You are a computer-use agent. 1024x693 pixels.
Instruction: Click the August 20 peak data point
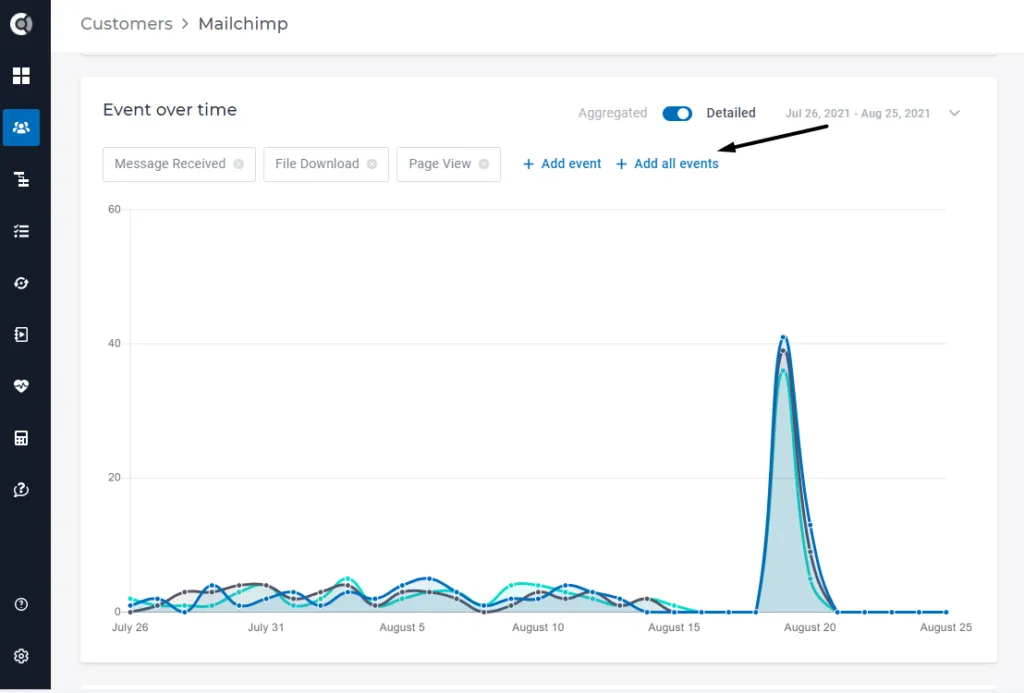[x=783, y=337]
